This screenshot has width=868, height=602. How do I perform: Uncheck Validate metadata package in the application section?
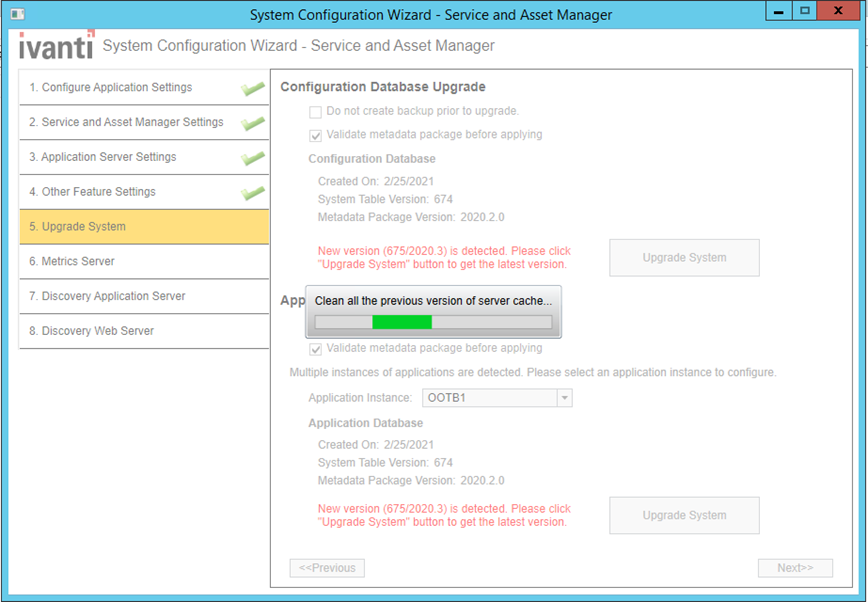pos(316,349)
